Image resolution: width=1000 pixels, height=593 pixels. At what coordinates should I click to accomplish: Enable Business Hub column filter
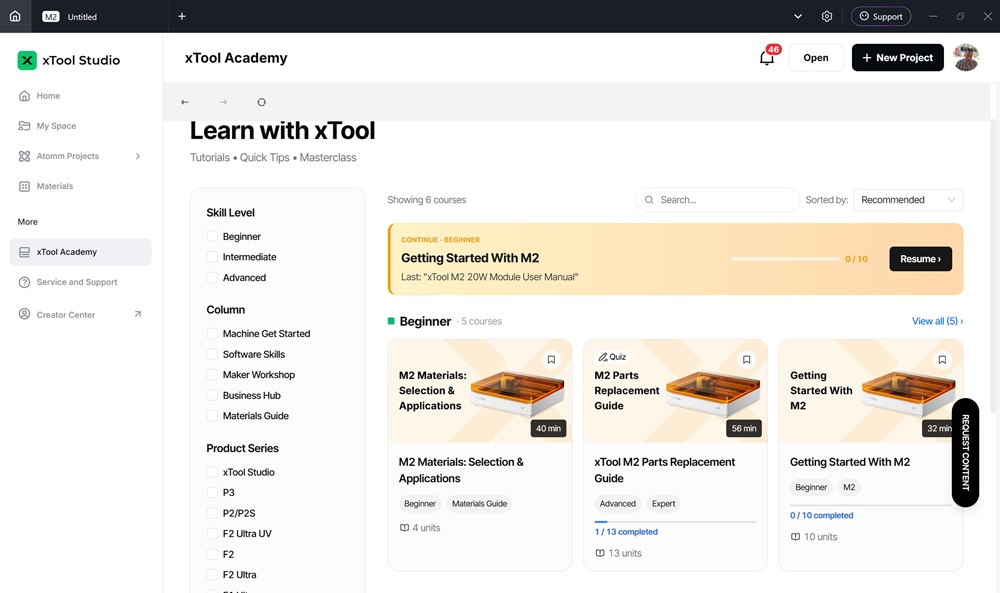tap(212, 395)
